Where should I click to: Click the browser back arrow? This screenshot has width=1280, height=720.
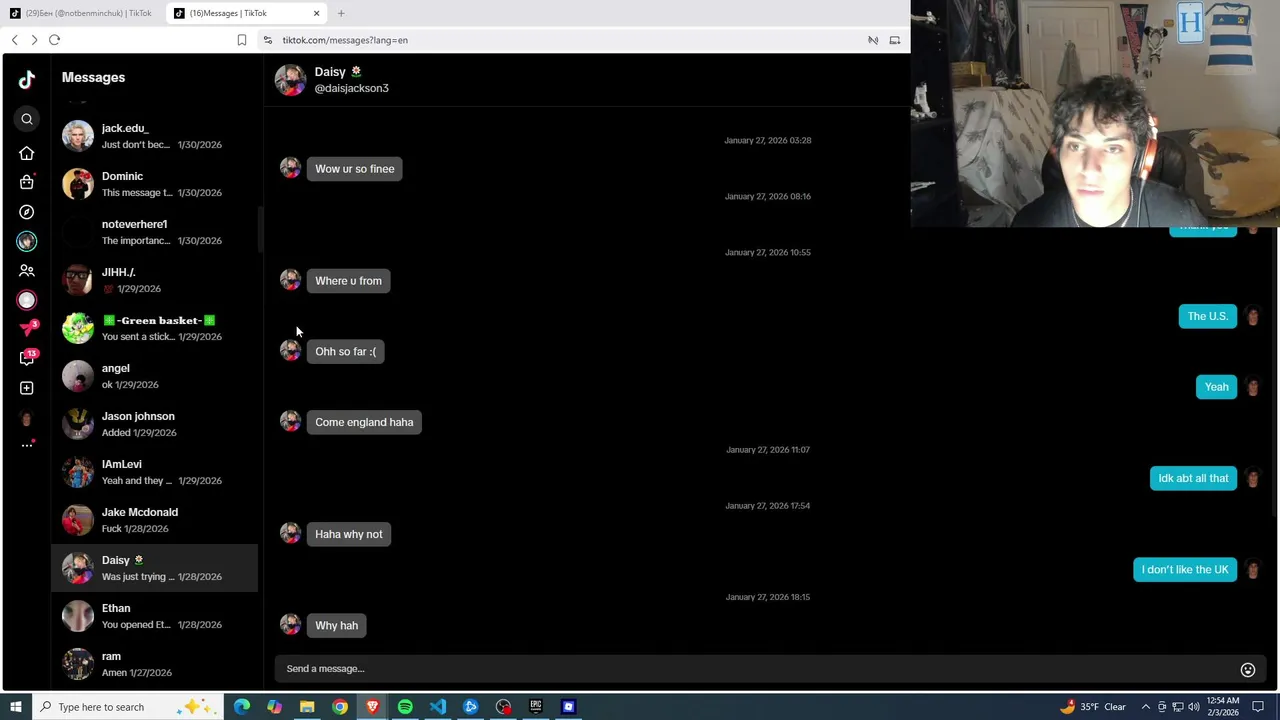[14, 40]
